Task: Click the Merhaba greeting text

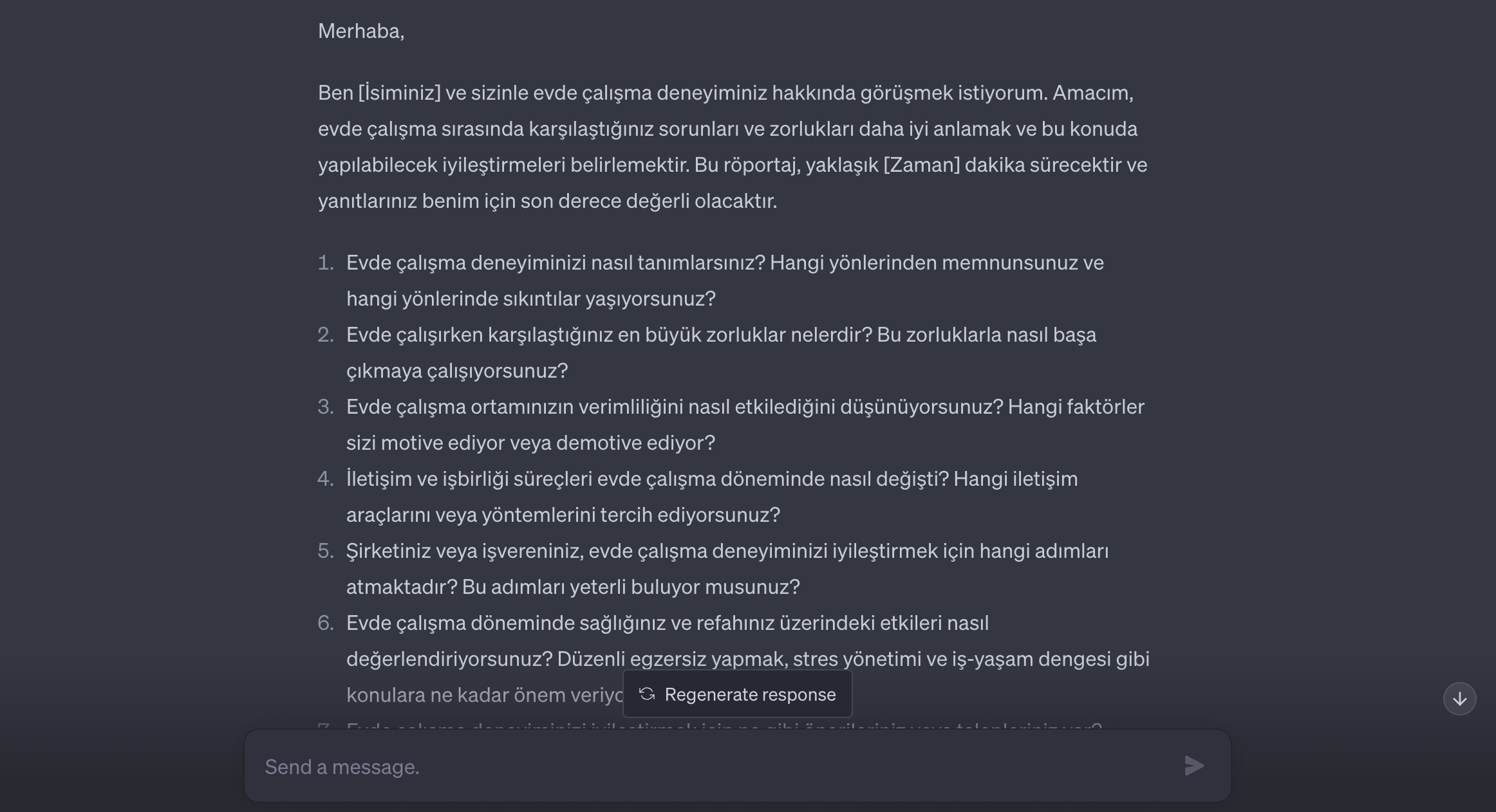Action: click(360, 31)
